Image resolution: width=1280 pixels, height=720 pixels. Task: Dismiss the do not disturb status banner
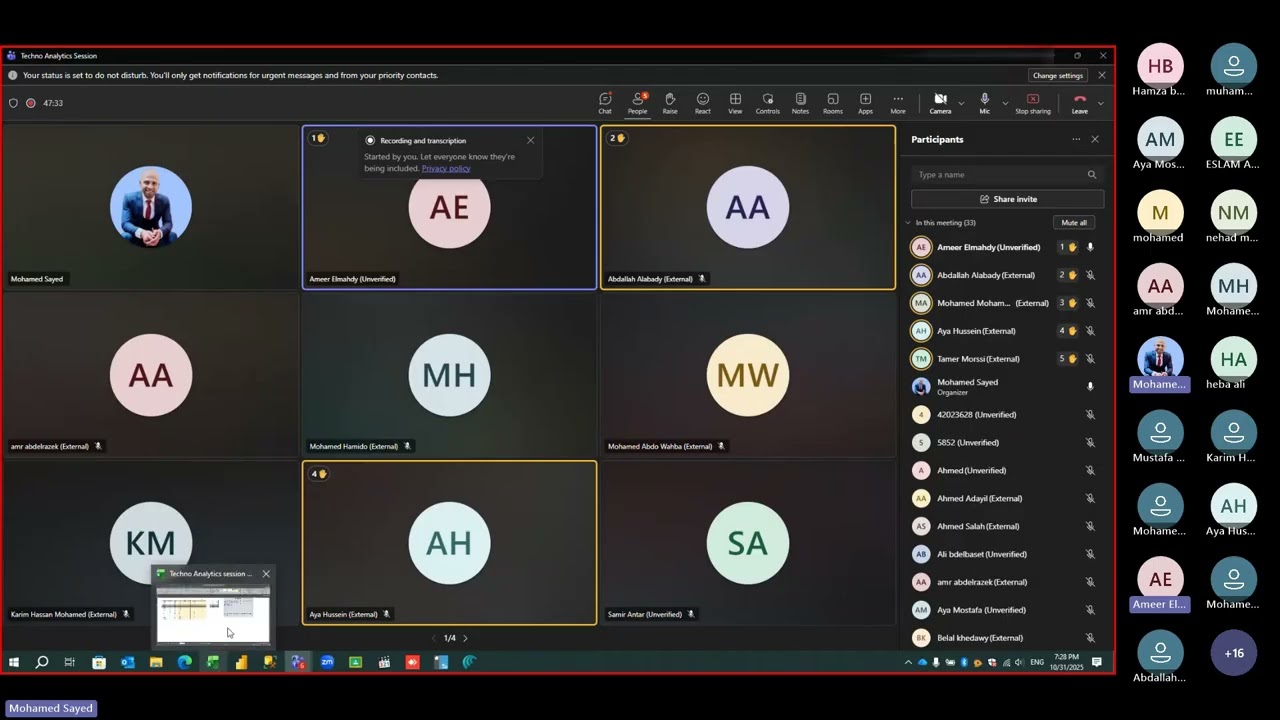[1102, 75]
